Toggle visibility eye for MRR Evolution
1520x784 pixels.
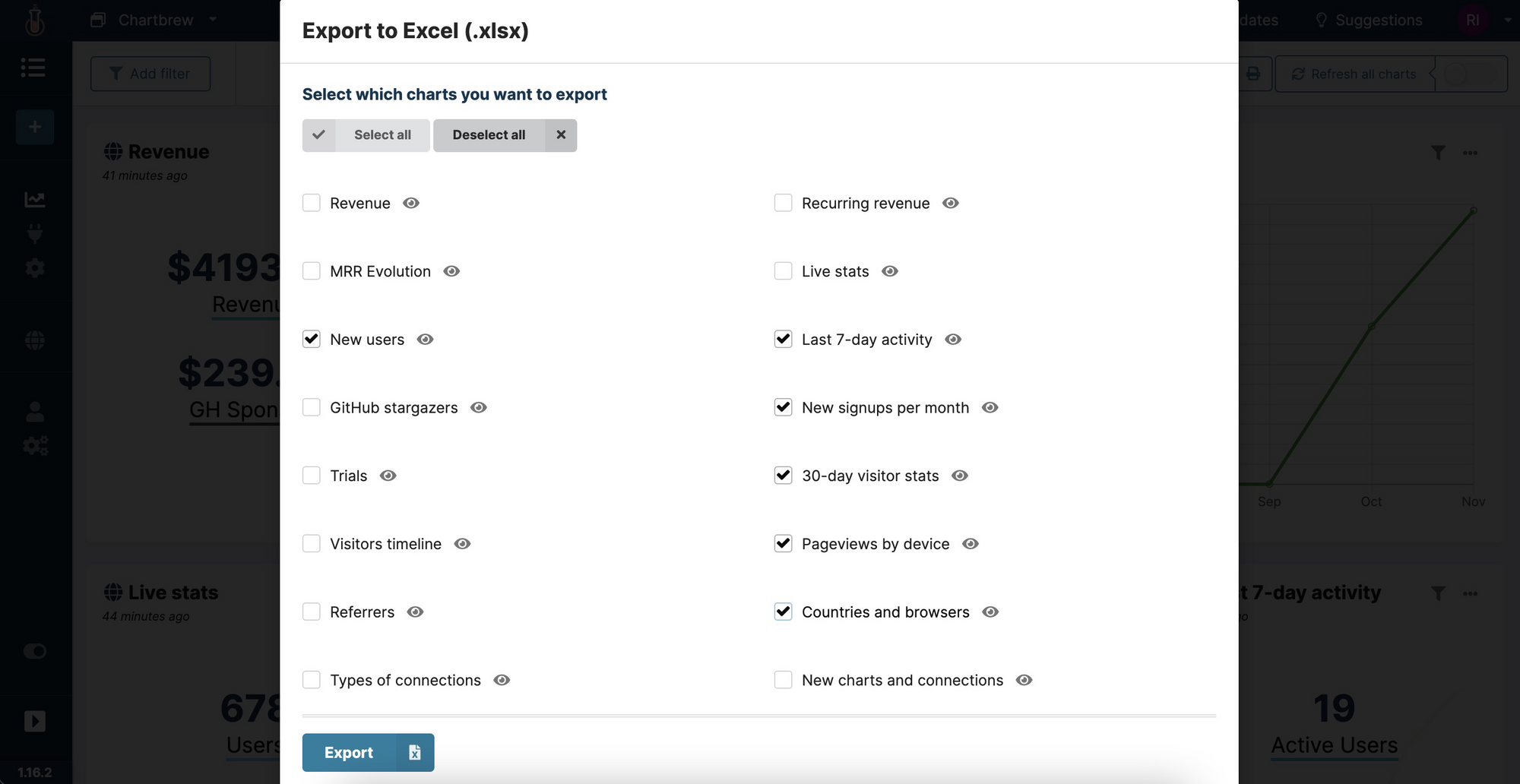click(451, 271)
